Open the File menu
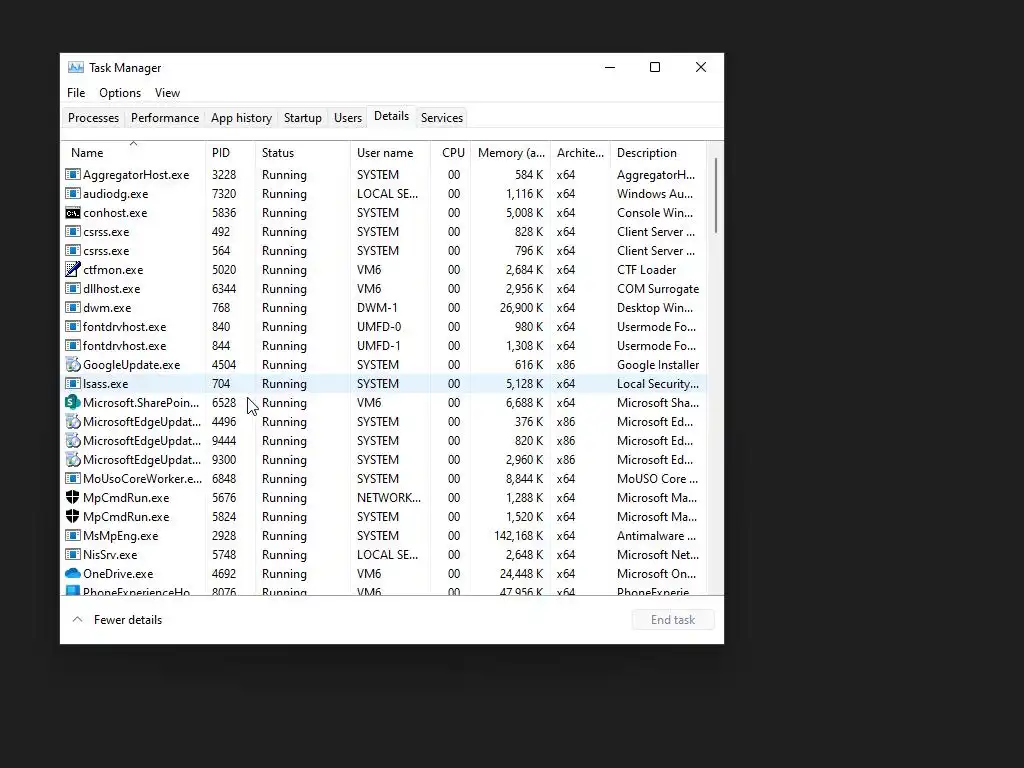 tap(76, 93)
